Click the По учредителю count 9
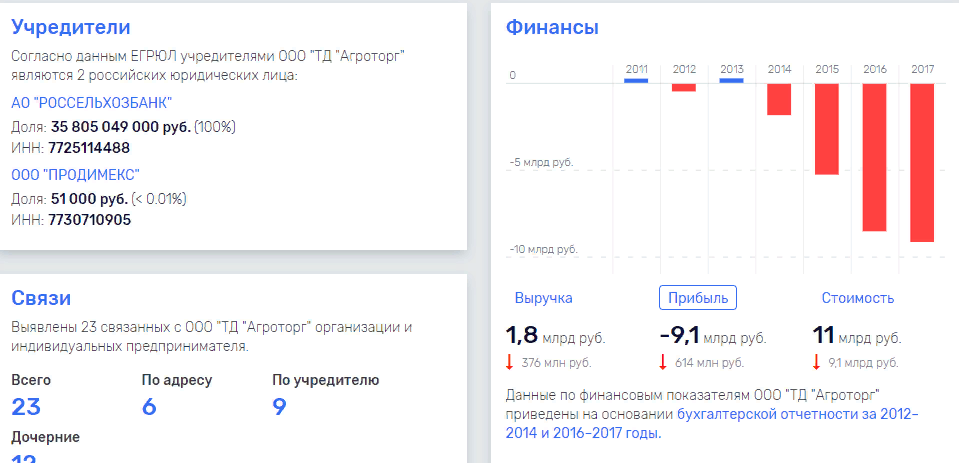 [x=280, y=407]
